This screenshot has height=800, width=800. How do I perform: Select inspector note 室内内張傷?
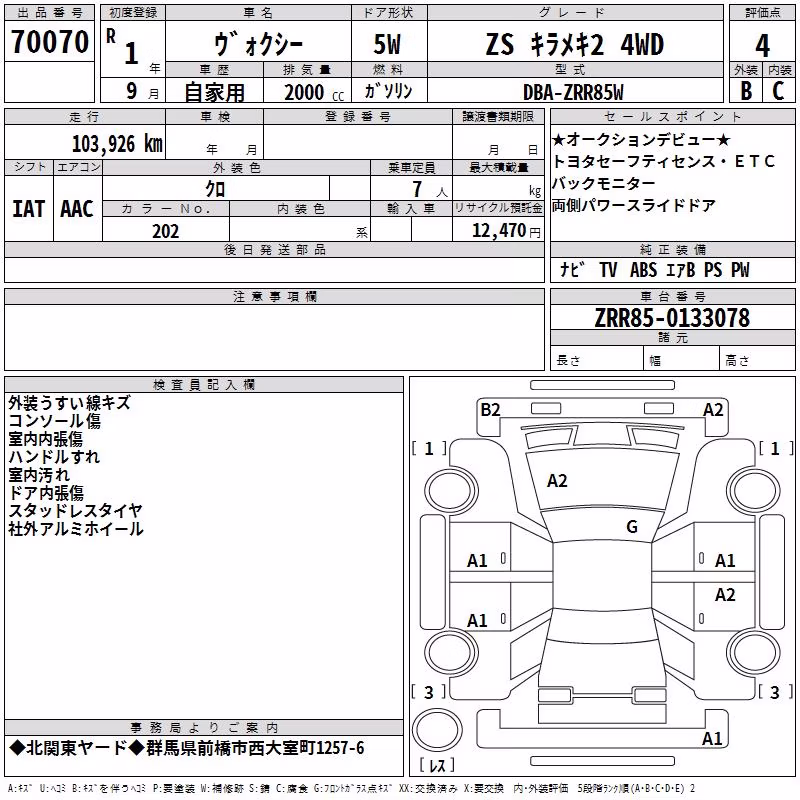click(45, 439)
